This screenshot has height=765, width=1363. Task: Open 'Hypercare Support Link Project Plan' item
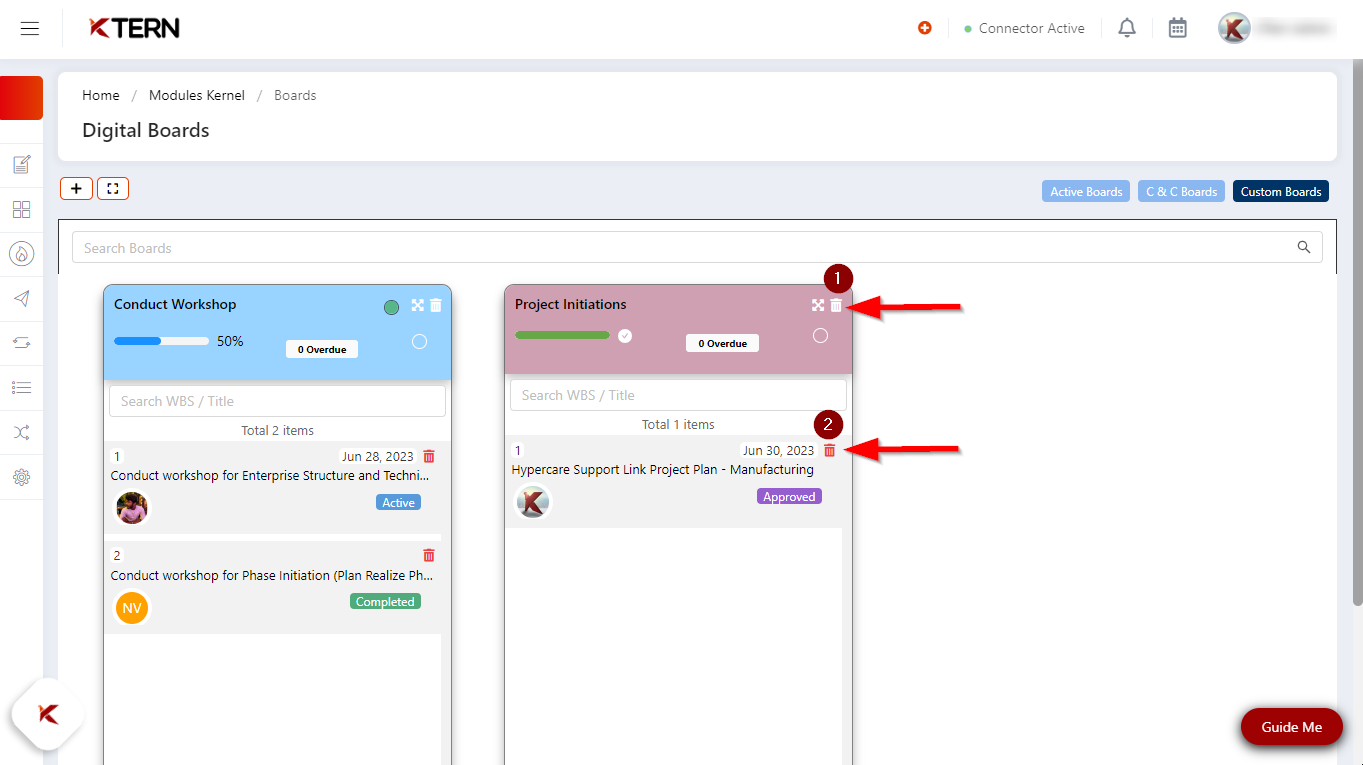coord(662,470)
